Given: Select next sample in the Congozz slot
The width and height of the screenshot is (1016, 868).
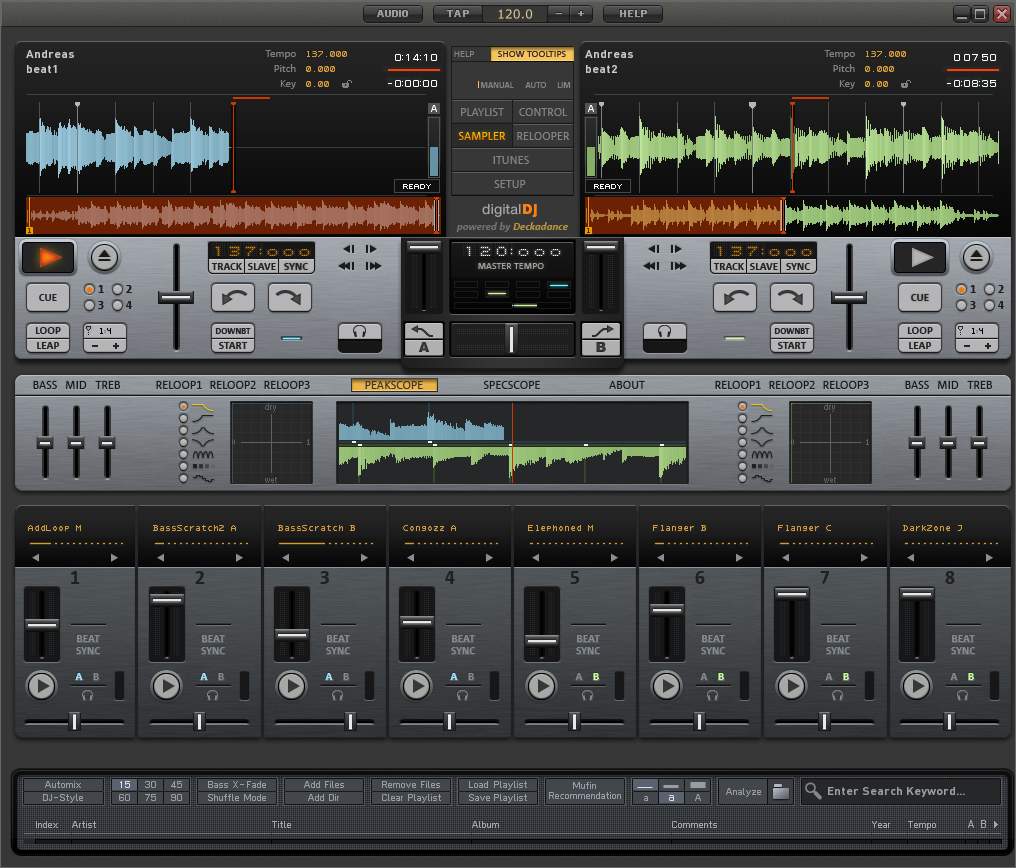Looking at the screenshot, I should pos(489,558).
